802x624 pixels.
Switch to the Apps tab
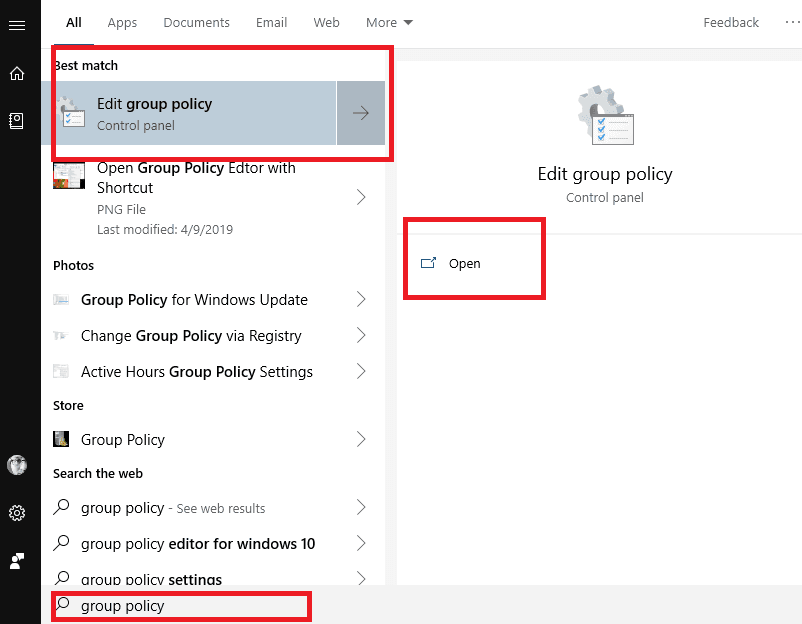pyautogui.click(x=122, y=23)
